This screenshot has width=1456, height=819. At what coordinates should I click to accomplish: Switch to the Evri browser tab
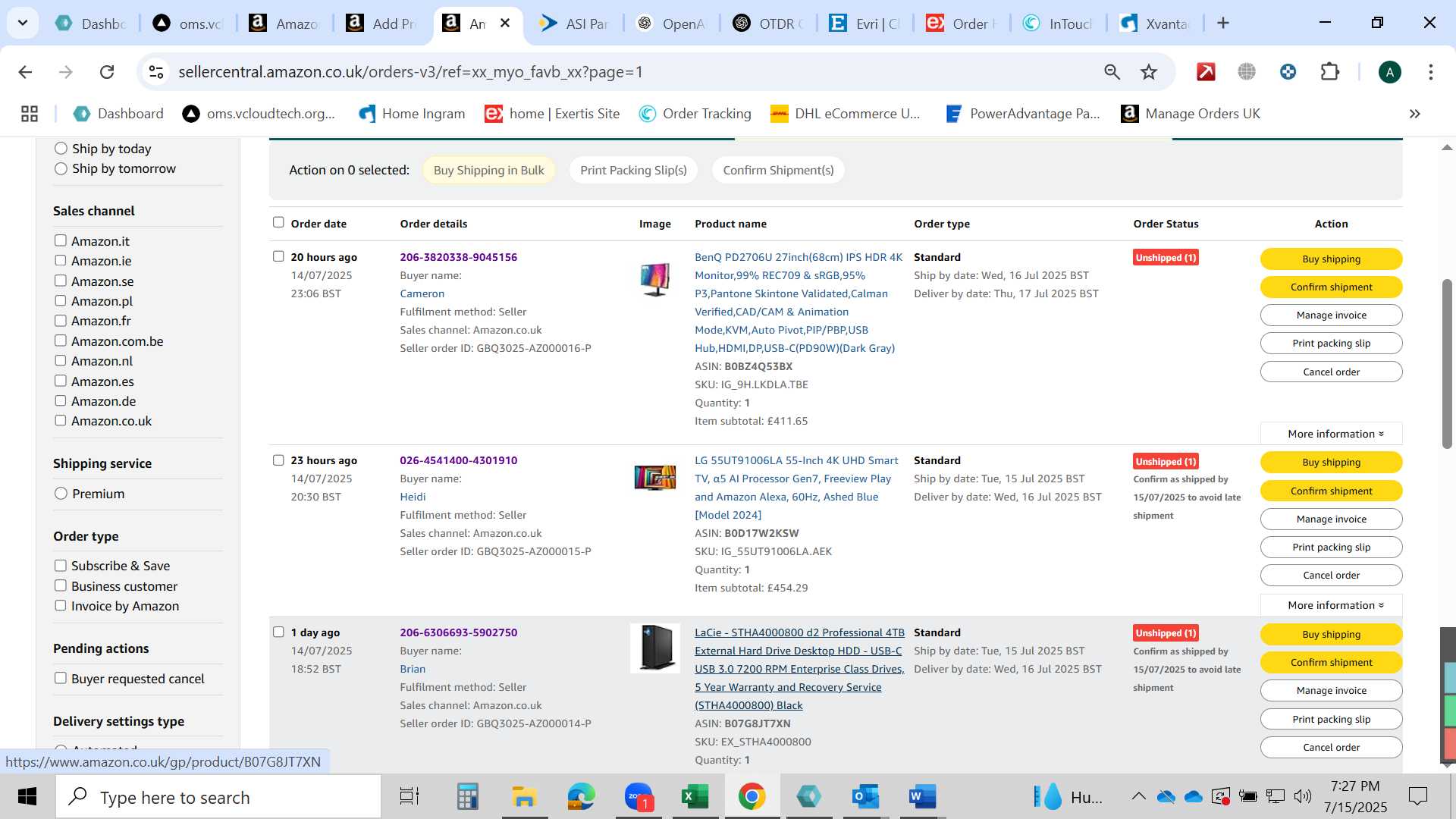tap(864, 24)
